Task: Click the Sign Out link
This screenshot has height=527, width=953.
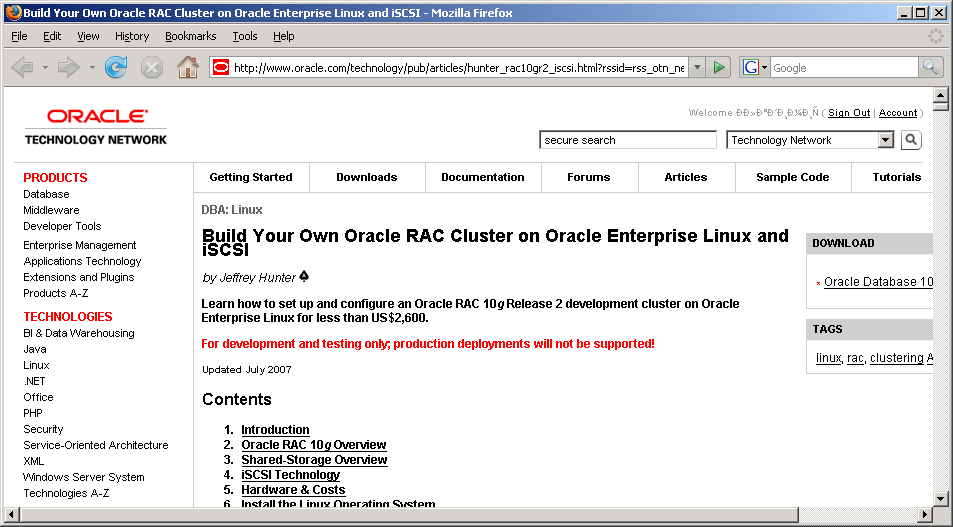Action: click(x=849, y=113)
